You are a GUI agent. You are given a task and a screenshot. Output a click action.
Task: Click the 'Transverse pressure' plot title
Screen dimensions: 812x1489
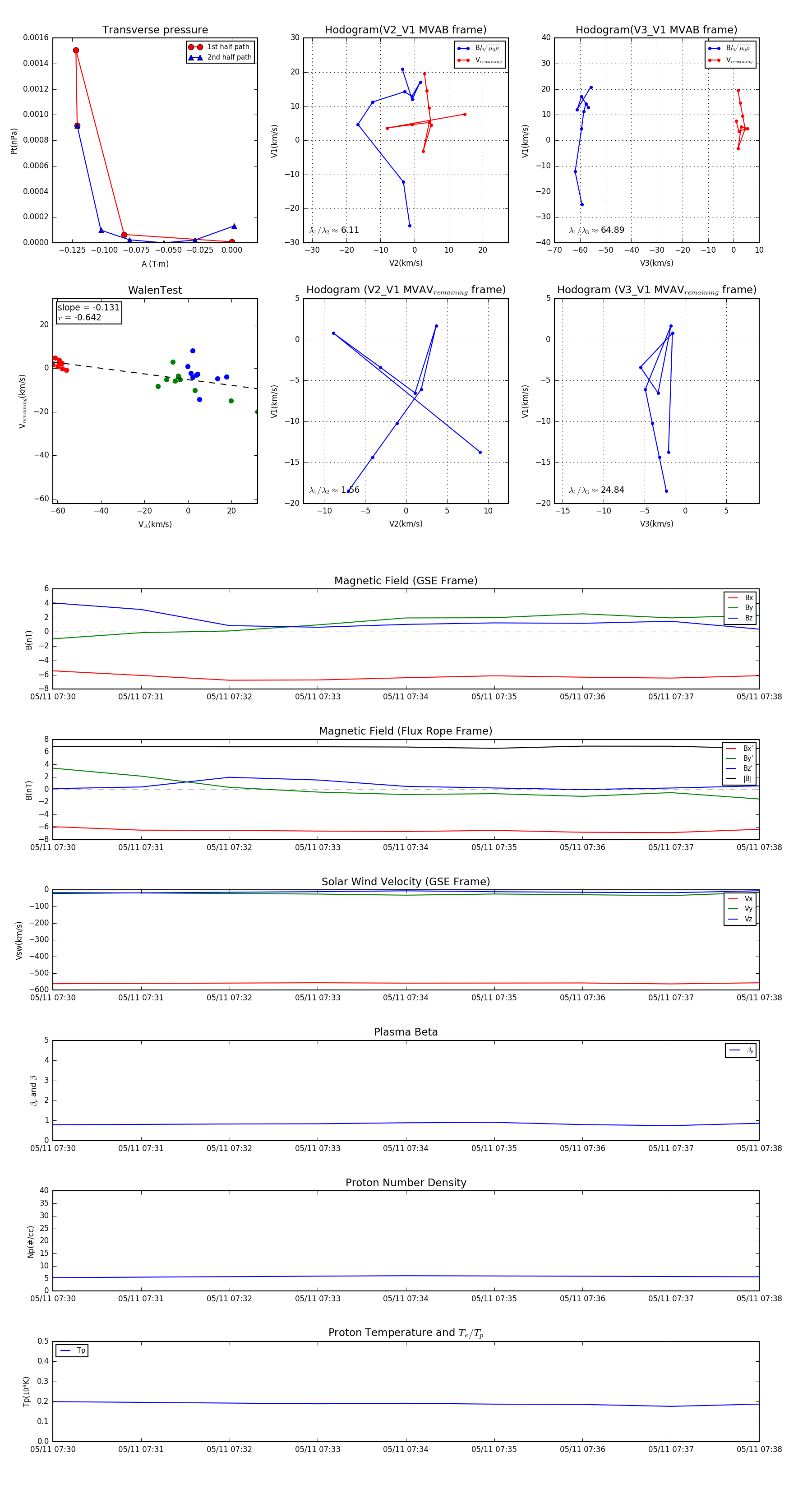[x=155, y=30]
